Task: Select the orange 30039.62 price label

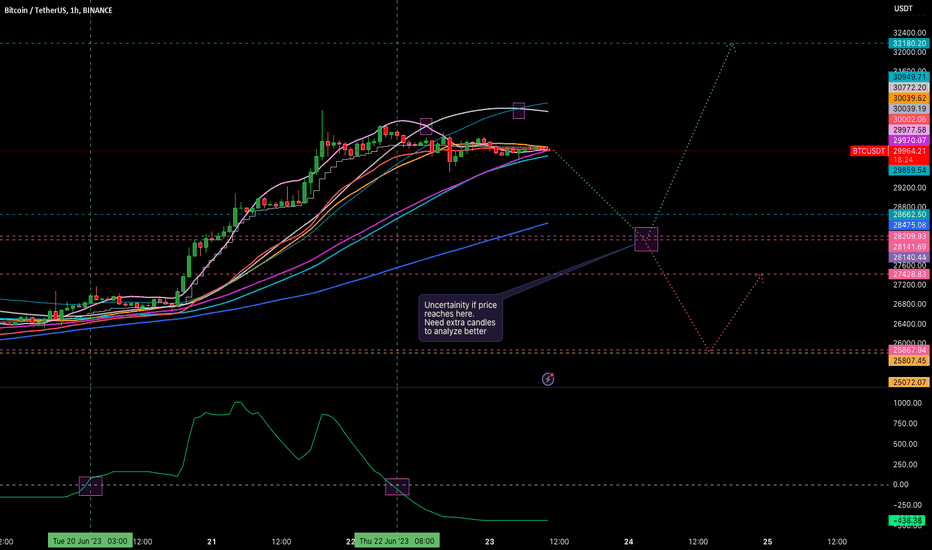Action: (909, 98)
